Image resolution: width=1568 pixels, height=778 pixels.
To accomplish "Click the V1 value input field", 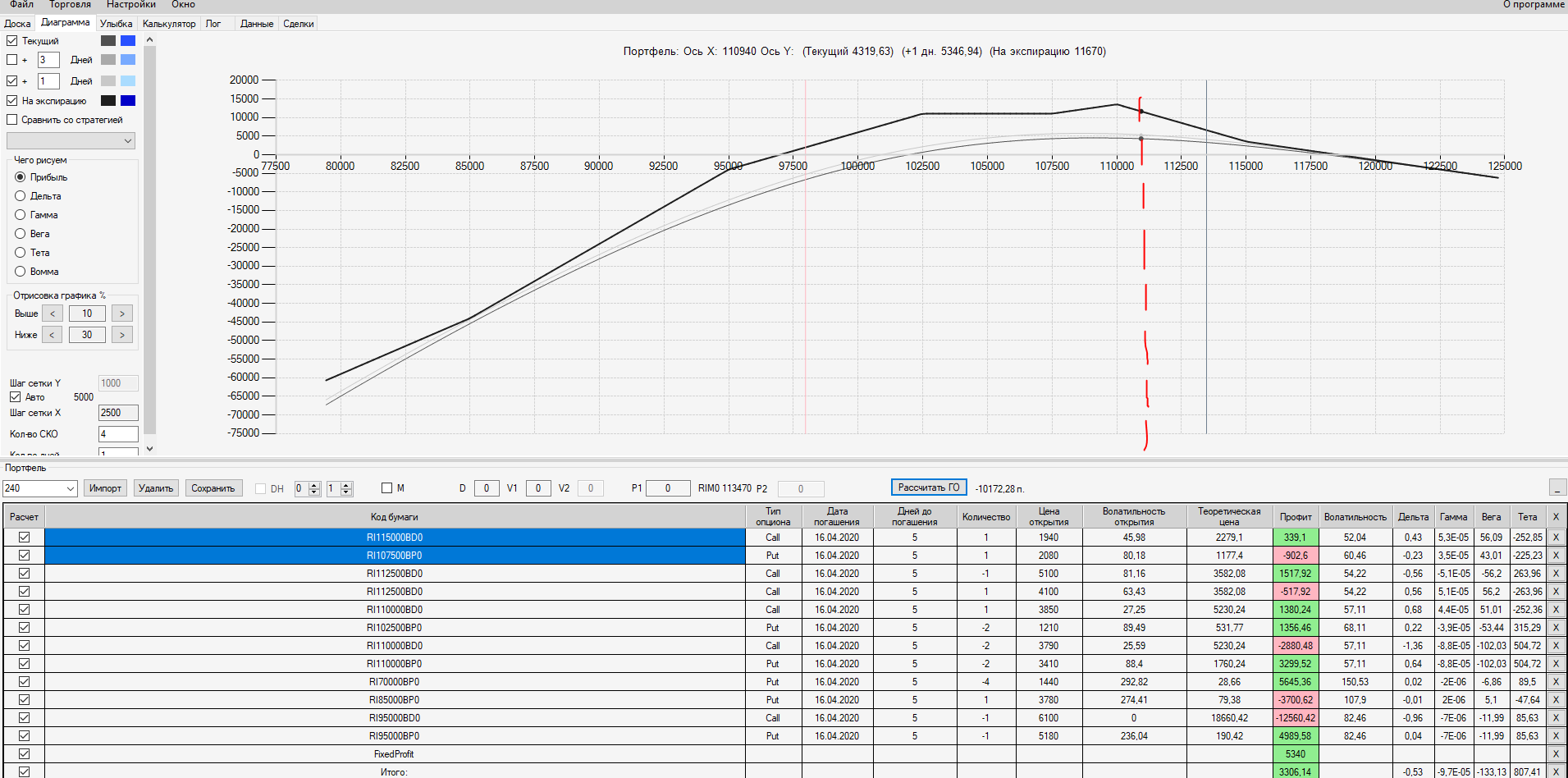I will 538,488.
